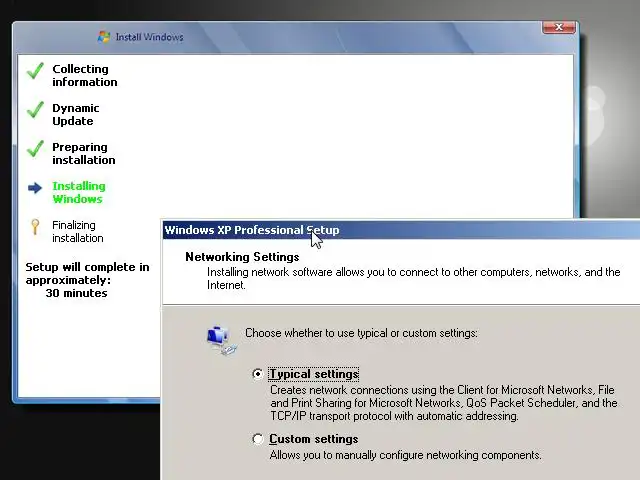Viewport: 640px width, 480px height.
Task: Click the 'Networking Settings' heading
Action: [x=242, y=257]
